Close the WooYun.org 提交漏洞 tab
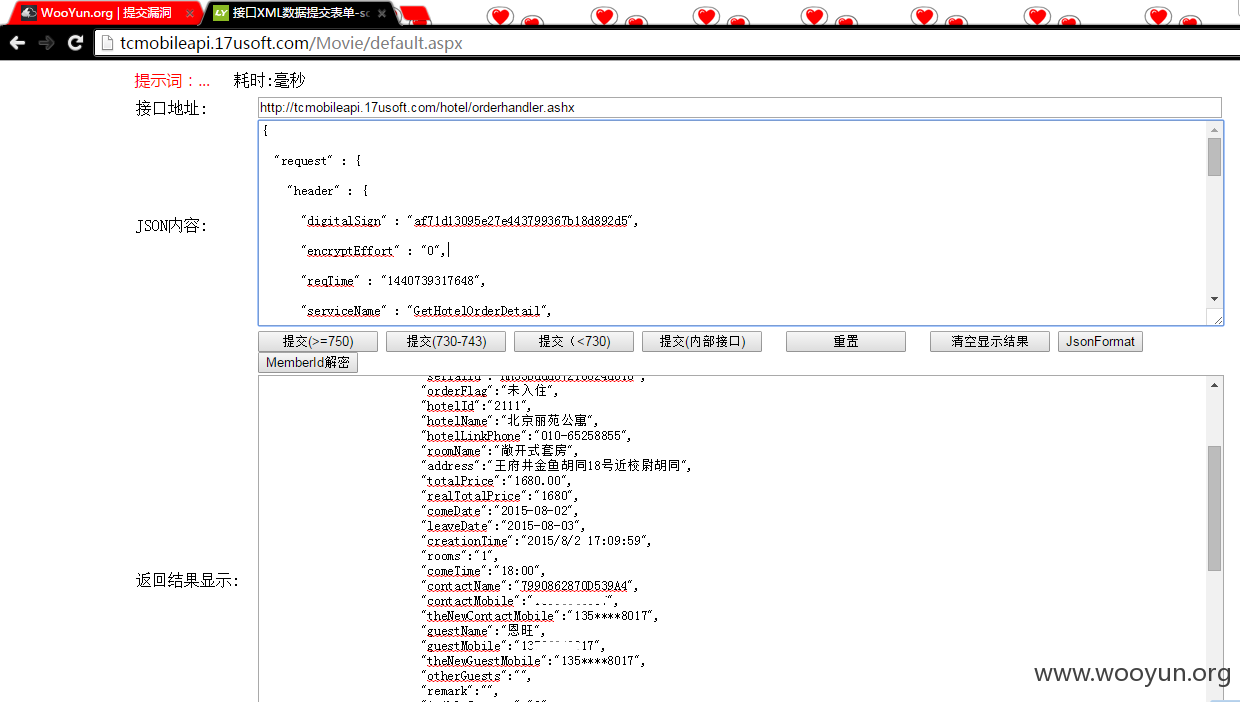Viewport: 1240px width, 702px height. click(x=190, y=13)
